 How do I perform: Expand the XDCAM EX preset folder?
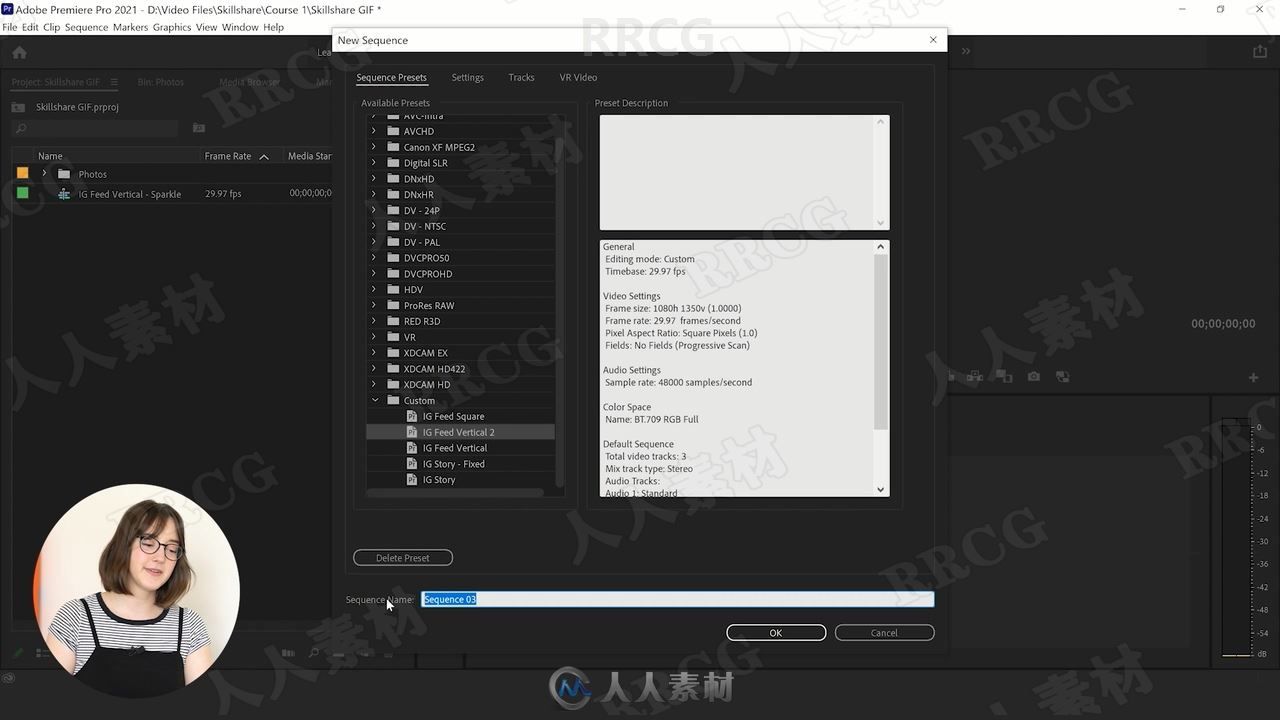pos(374,353)
